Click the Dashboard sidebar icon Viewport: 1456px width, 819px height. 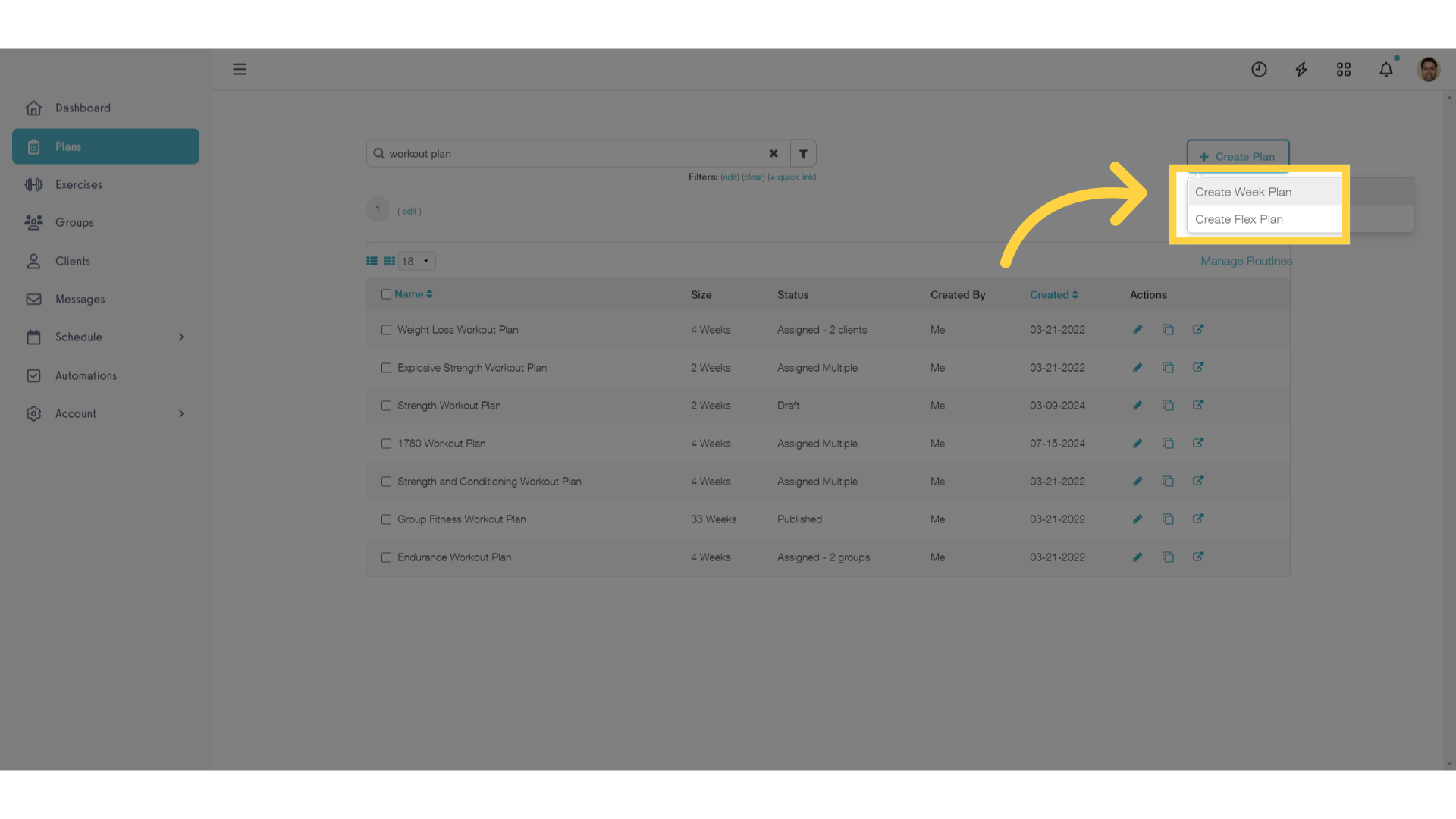(33, 107)
